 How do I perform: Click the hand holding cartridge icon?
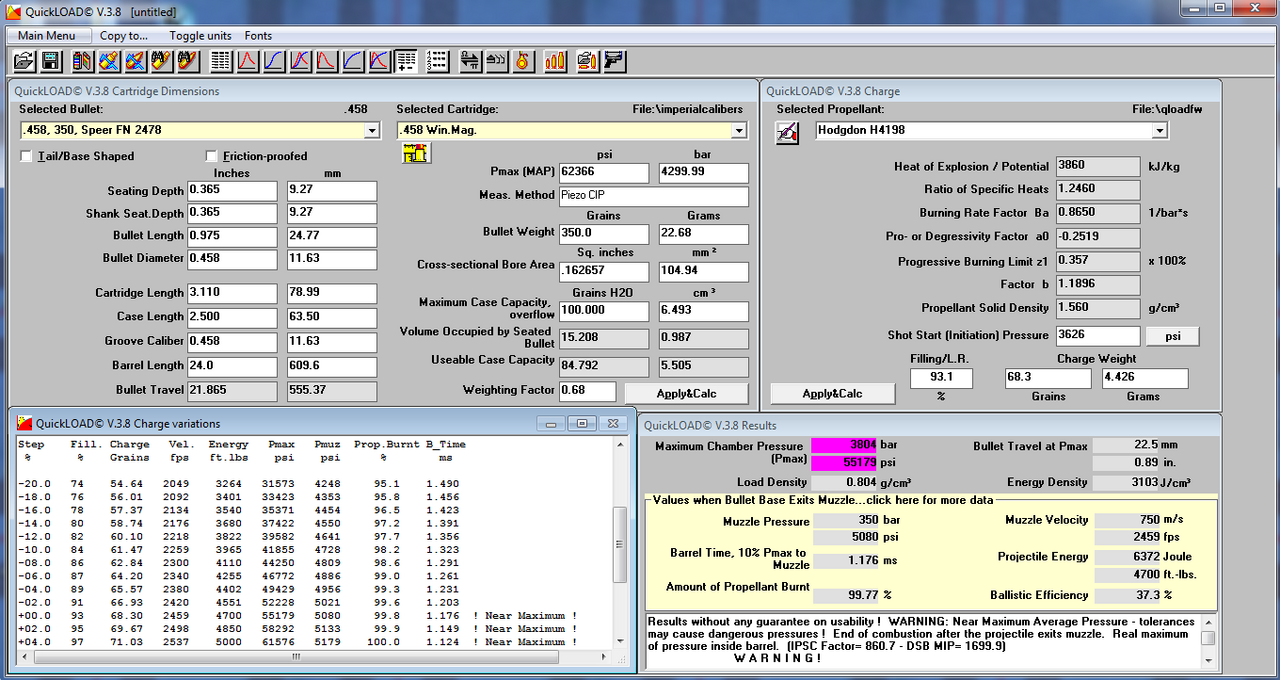588,61
